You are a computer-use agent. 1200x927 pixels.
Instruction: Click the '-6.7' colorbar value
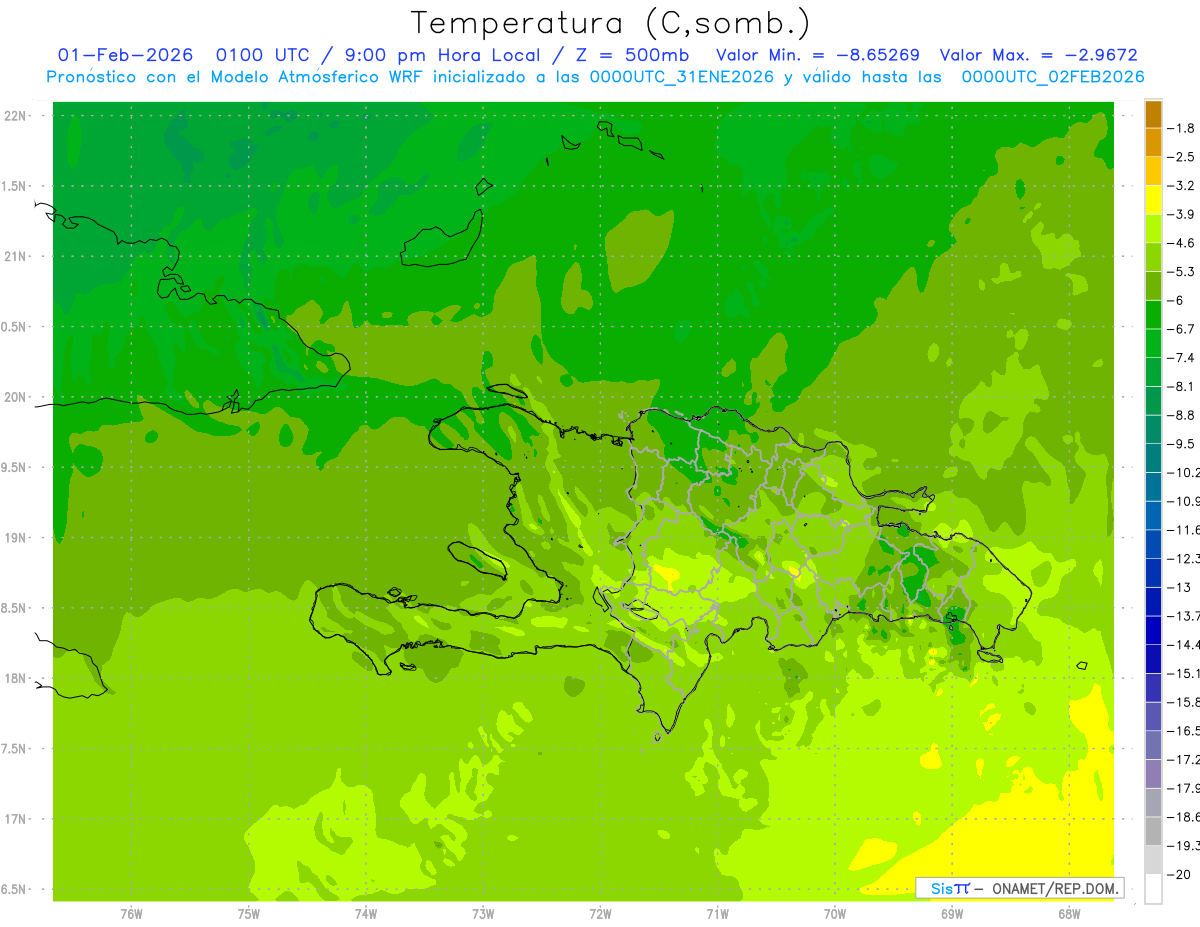pos(1182,329)
